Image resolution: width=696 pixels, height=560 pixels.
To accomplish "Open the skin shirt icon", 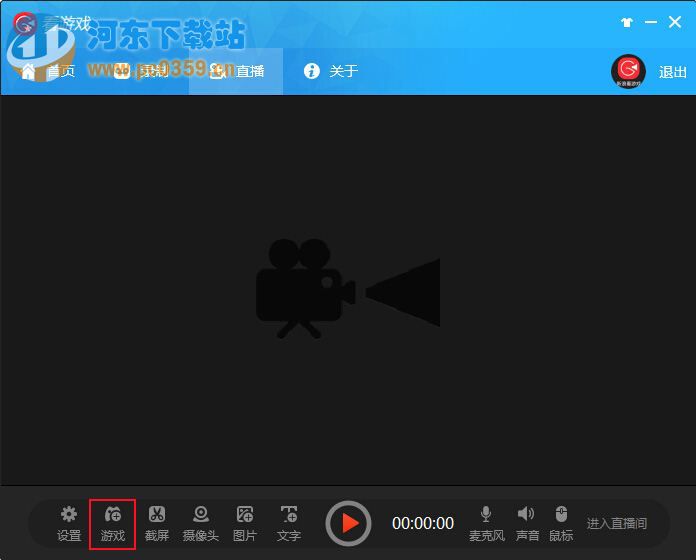I will coord(627,22).
